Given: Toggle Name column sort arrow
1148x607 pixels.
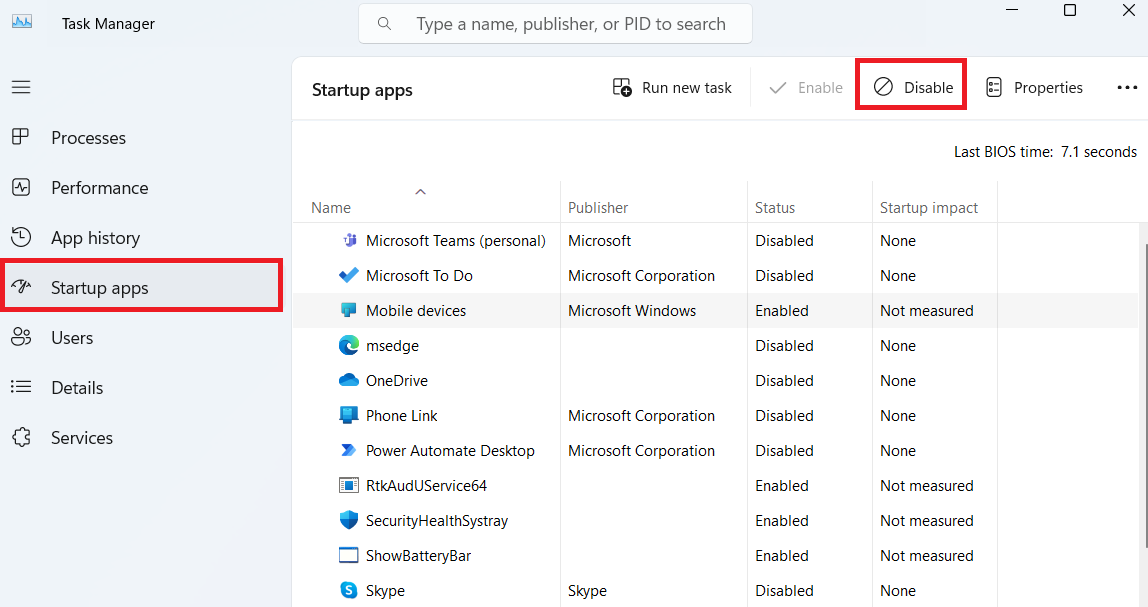Looking at the screenshot, I should point(420,192).
